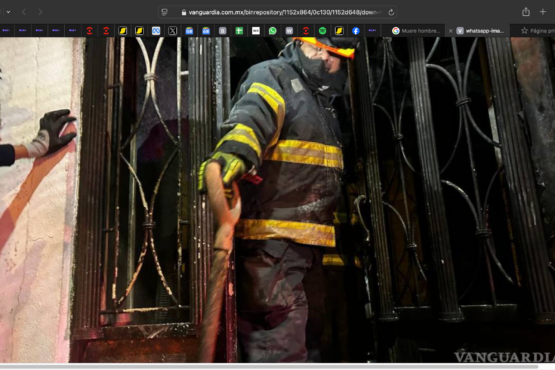Open the WhatsApp pinned tab
Image resolution: width=555 pixels, height=370 pixels.
pos(272,31)
